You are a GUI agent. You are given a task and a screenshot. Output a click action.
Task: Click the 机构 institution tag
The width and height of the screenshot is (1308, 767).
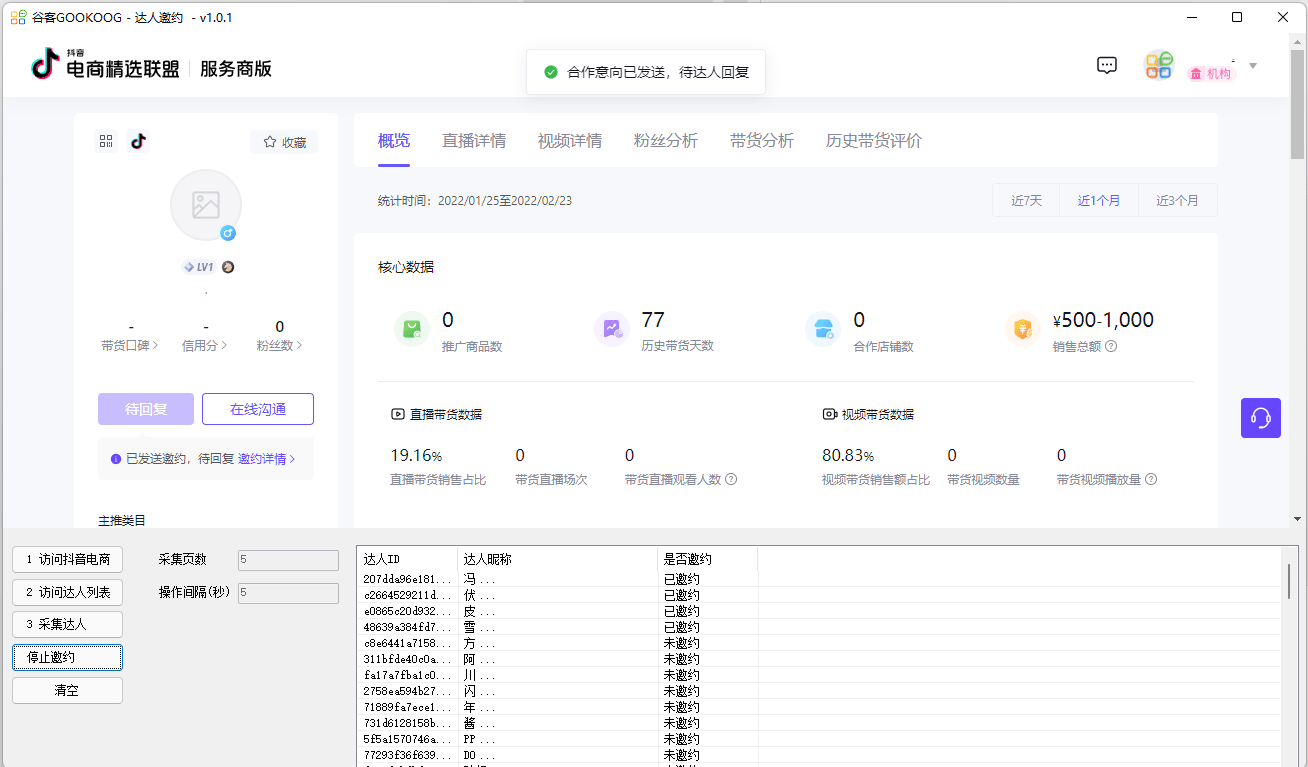point(1211,73)
